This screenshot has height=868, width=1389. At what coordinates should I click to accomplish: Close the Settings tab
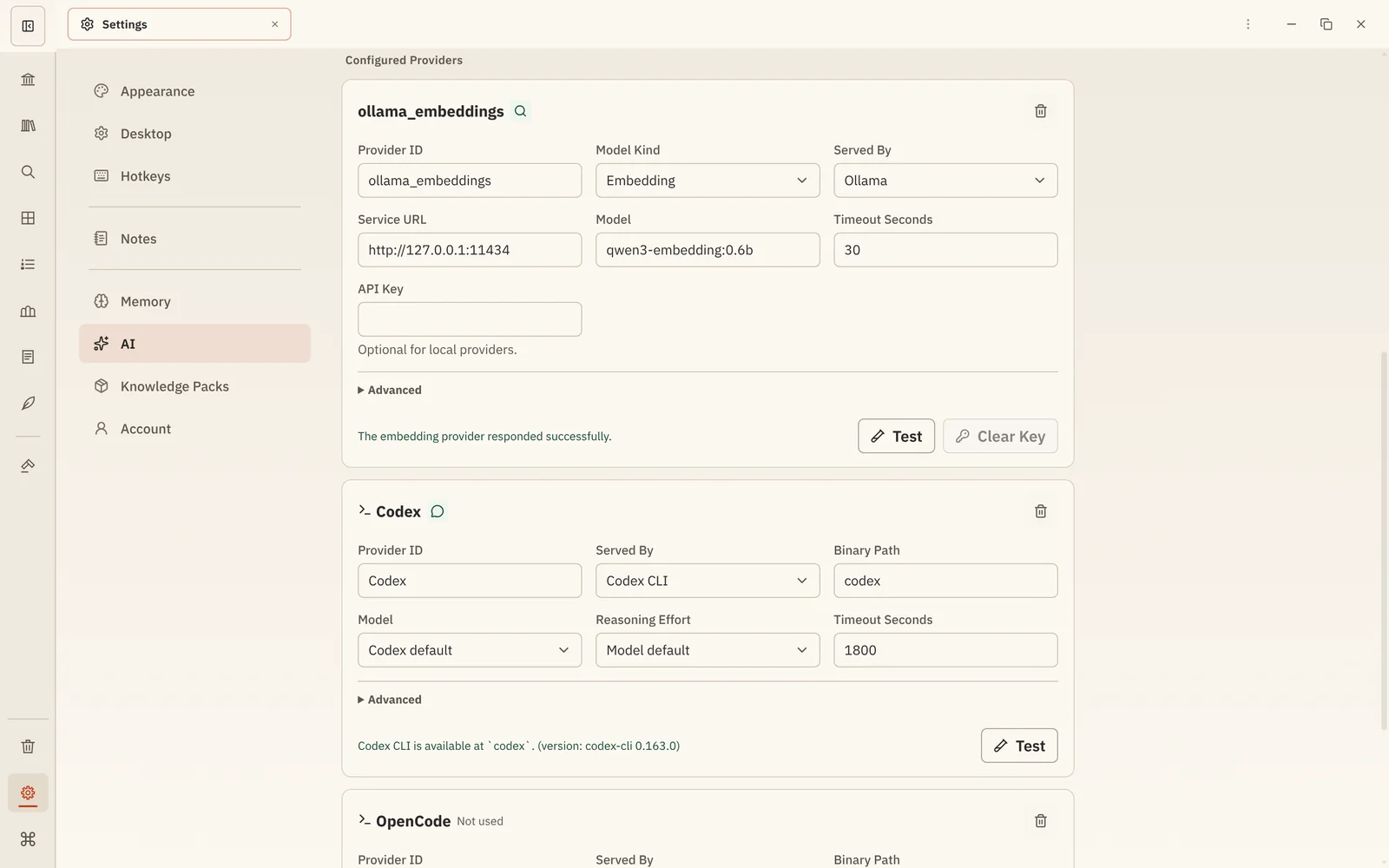pyautogui.click(x=274, y=24)
